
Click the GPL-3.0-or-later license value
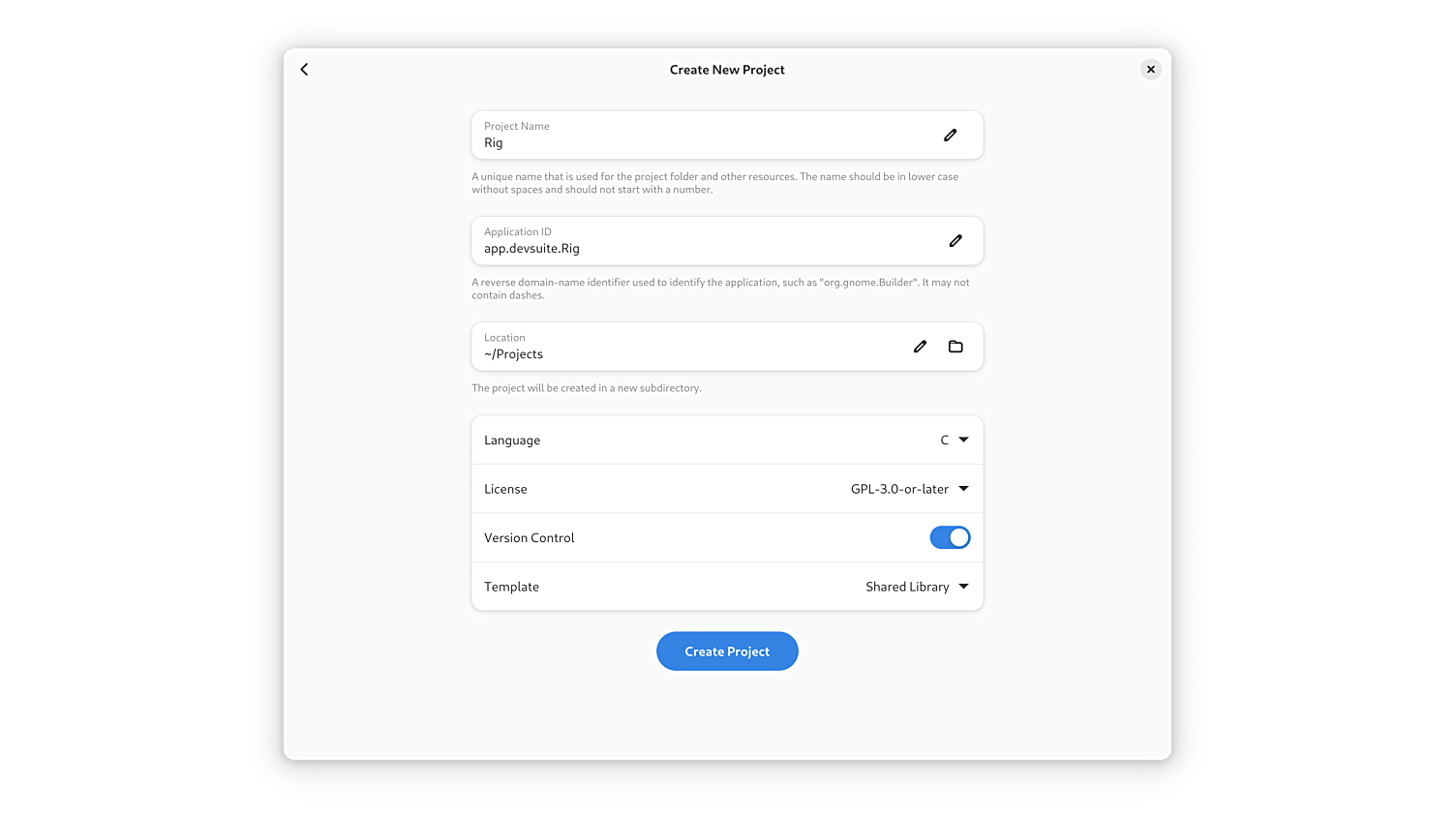(899, 489)
